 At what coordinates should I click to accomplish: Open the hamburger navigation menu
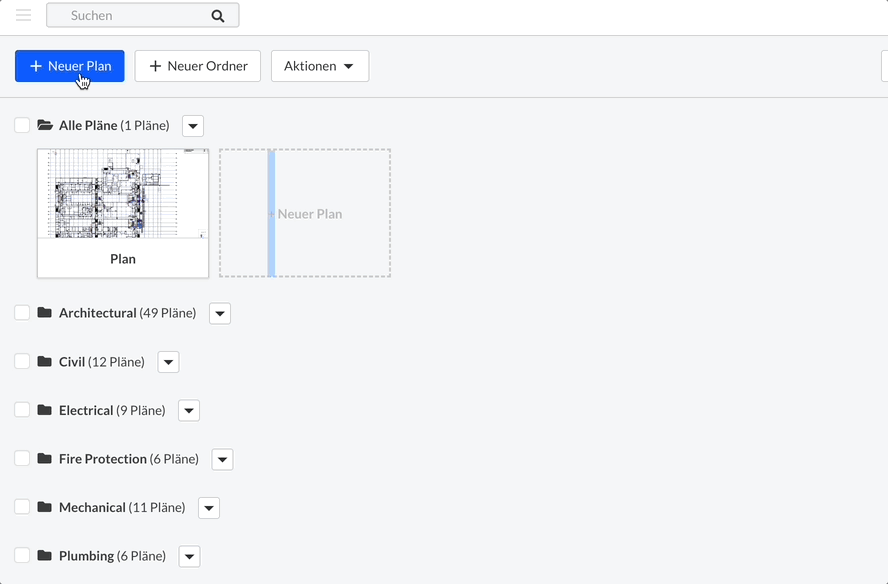[x=23, y=15]
